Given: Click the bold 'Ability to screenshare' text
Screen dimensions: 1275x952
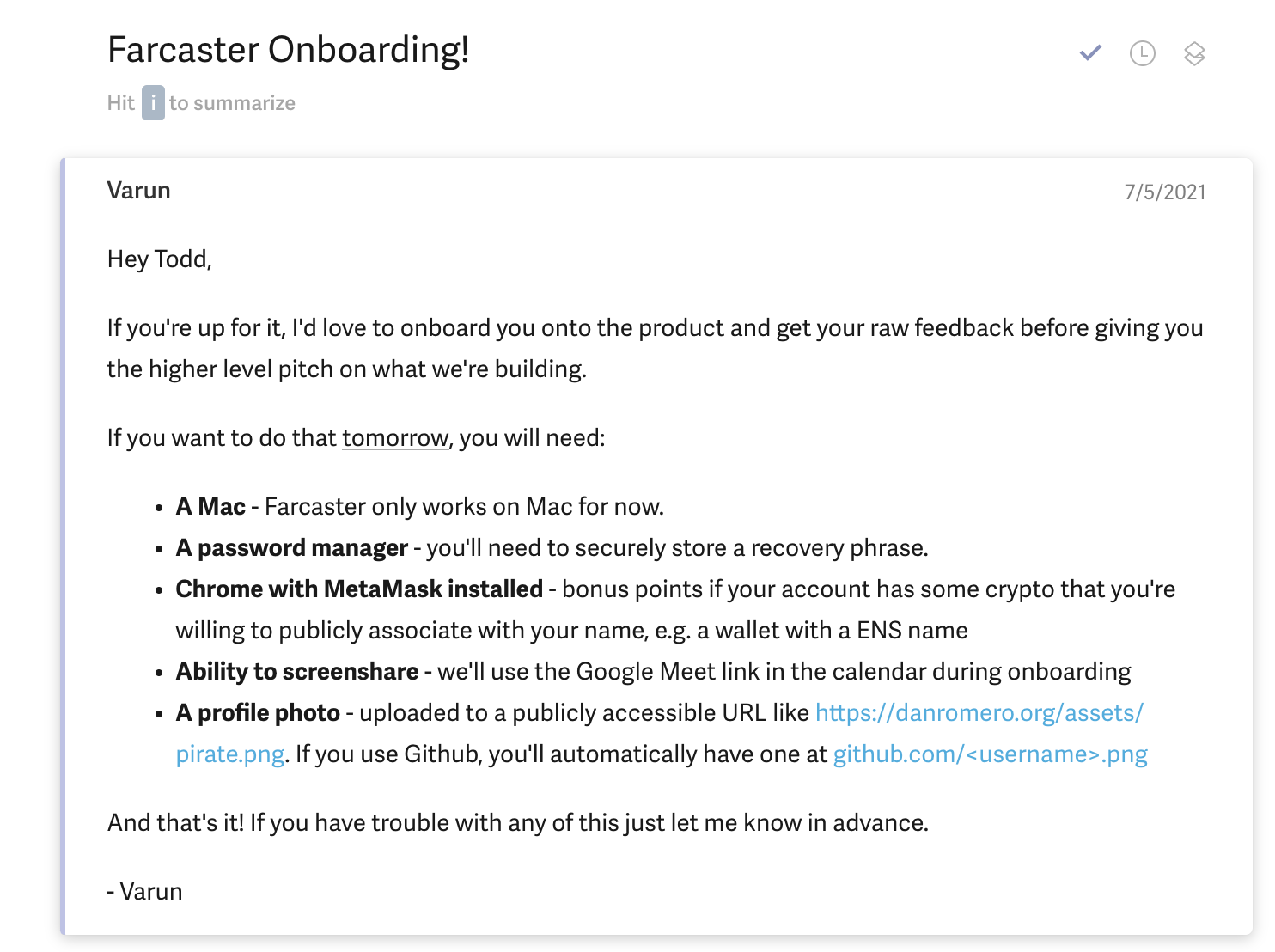Looking at the screenshot, I should (296, 672).
